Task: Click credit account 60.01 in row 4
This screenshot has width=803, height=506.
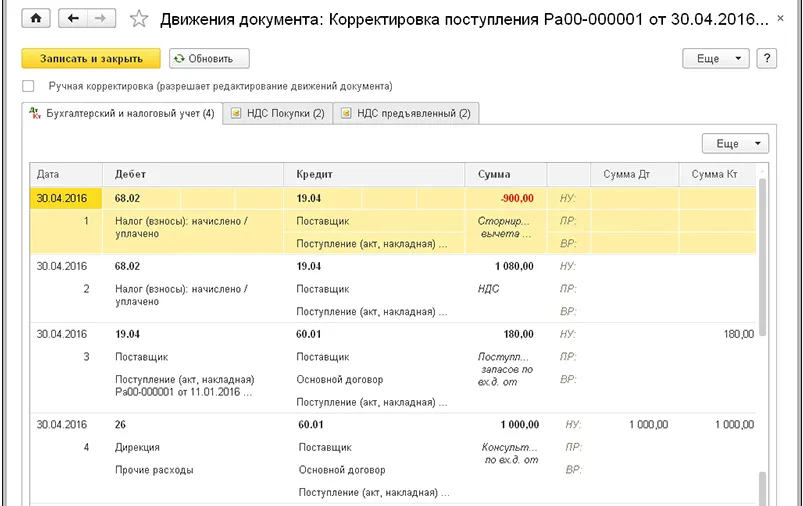Action: pyautogui.click(x=311, y=425)
